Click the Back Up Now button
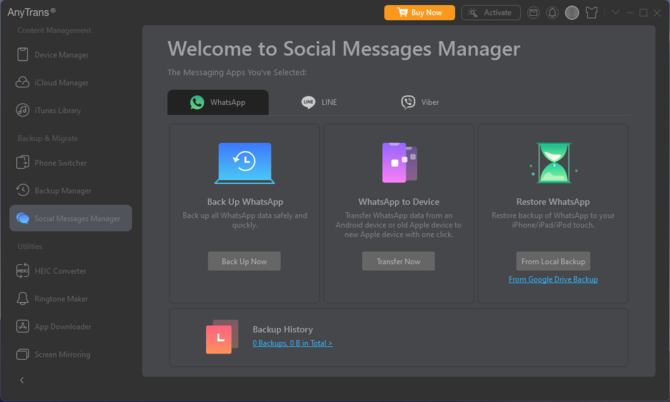 pyautogui.click(x=244, y=261)
